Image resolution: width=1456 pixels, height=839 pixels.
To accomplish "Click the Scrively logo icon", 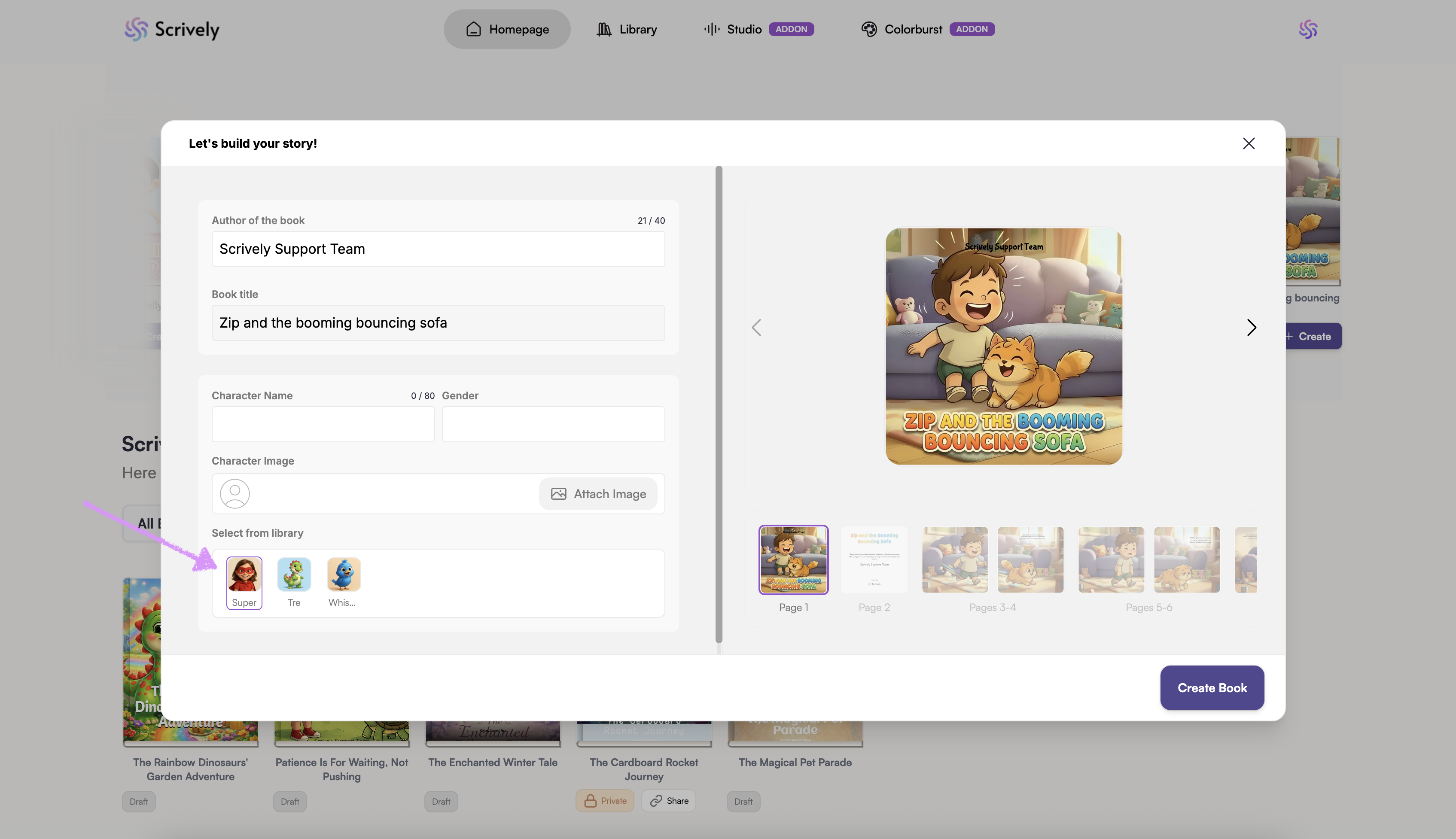I will tap(136, 29).
